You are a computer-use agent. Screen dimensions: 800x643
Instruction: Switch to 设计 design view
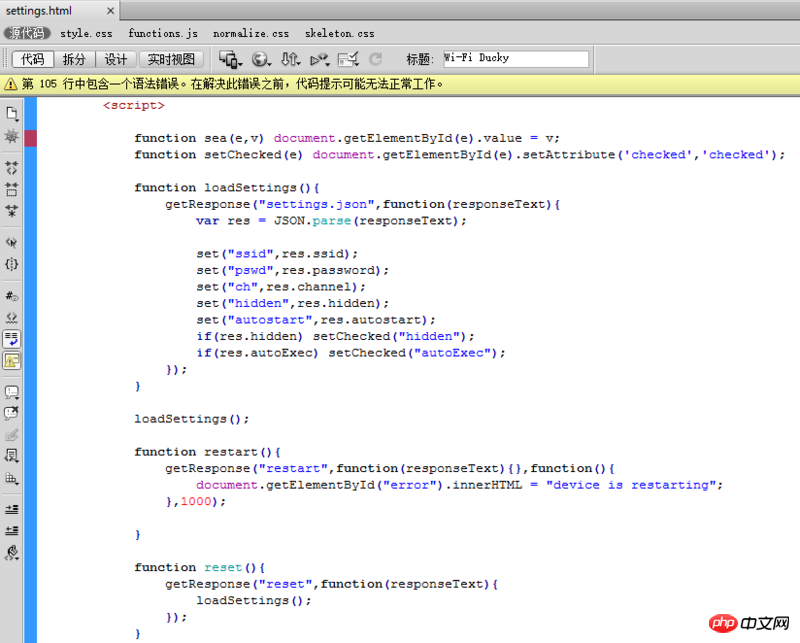tap(116, 59)
